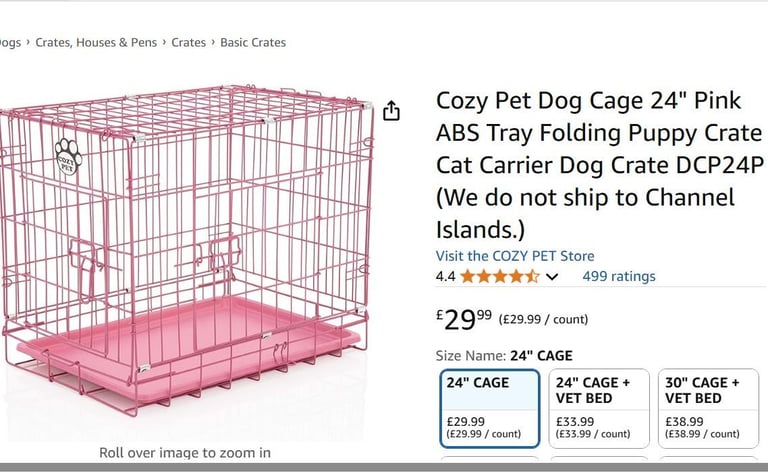
Task: Visit the COZY PET Store link
Action: tap(515, 256)
